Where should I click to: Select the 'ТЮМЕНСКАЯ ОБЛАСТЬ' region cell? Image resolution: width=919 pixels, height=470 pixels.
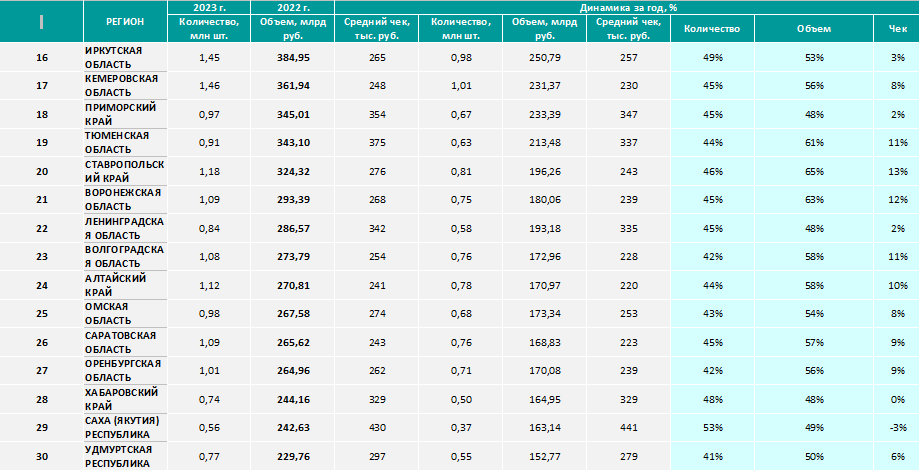[x=125, y=142]
